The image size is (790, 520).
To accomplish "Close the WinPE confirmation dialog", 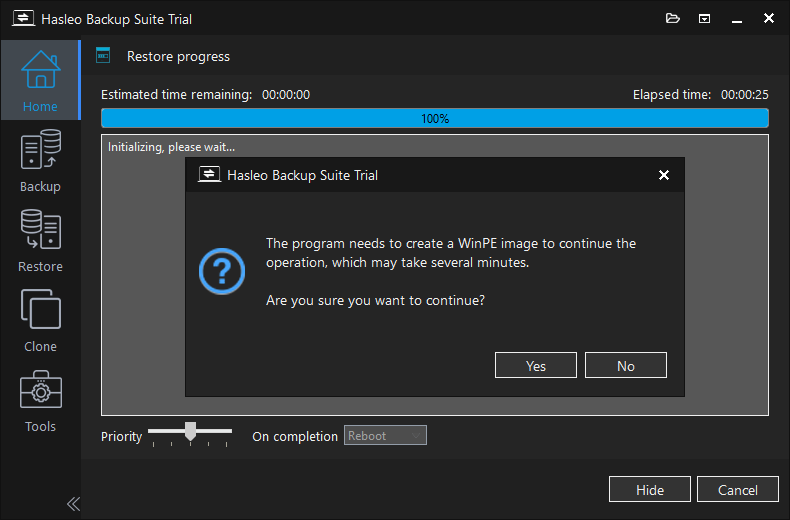I will click(x=664, y=175).
